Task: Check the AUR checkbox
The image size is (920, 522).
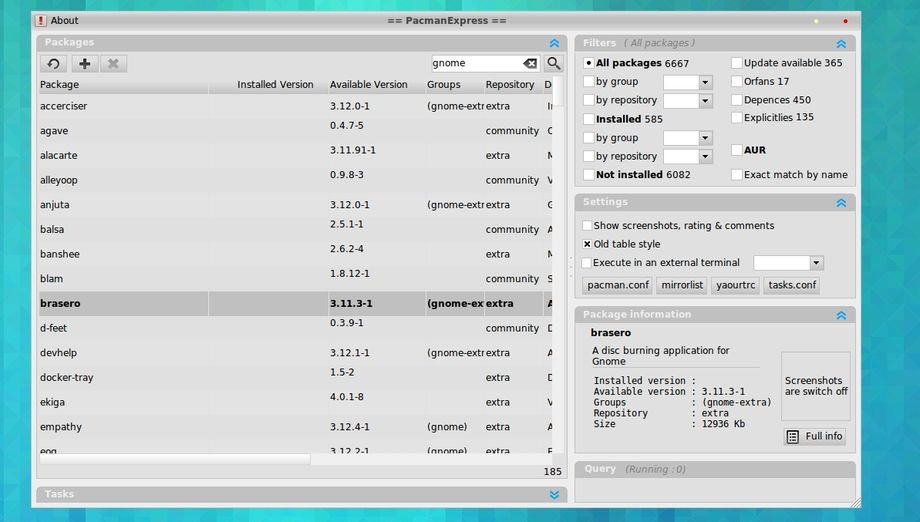Action: click(x=737, y=150)
